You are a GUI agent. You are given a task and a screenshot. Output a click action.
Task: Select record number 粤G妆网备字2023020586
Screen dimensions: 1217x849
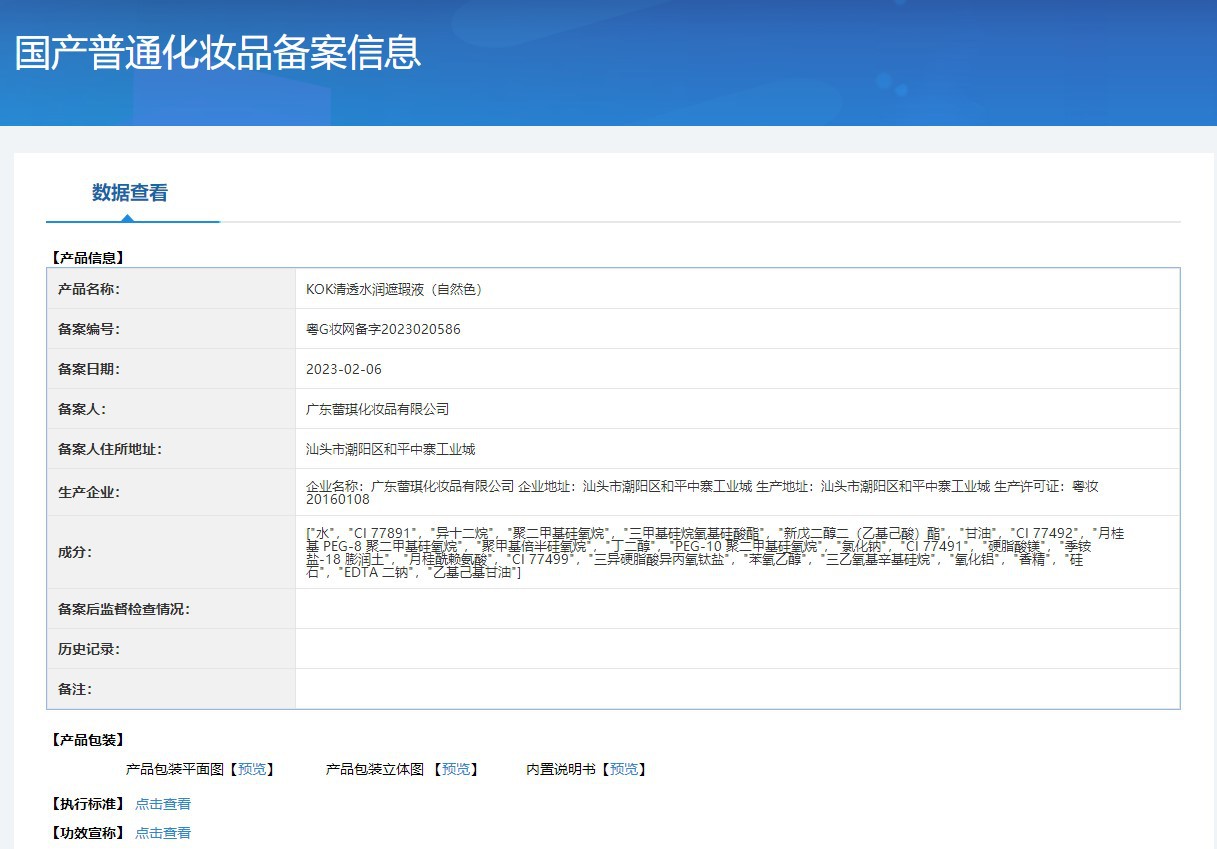tap(383, 329)
